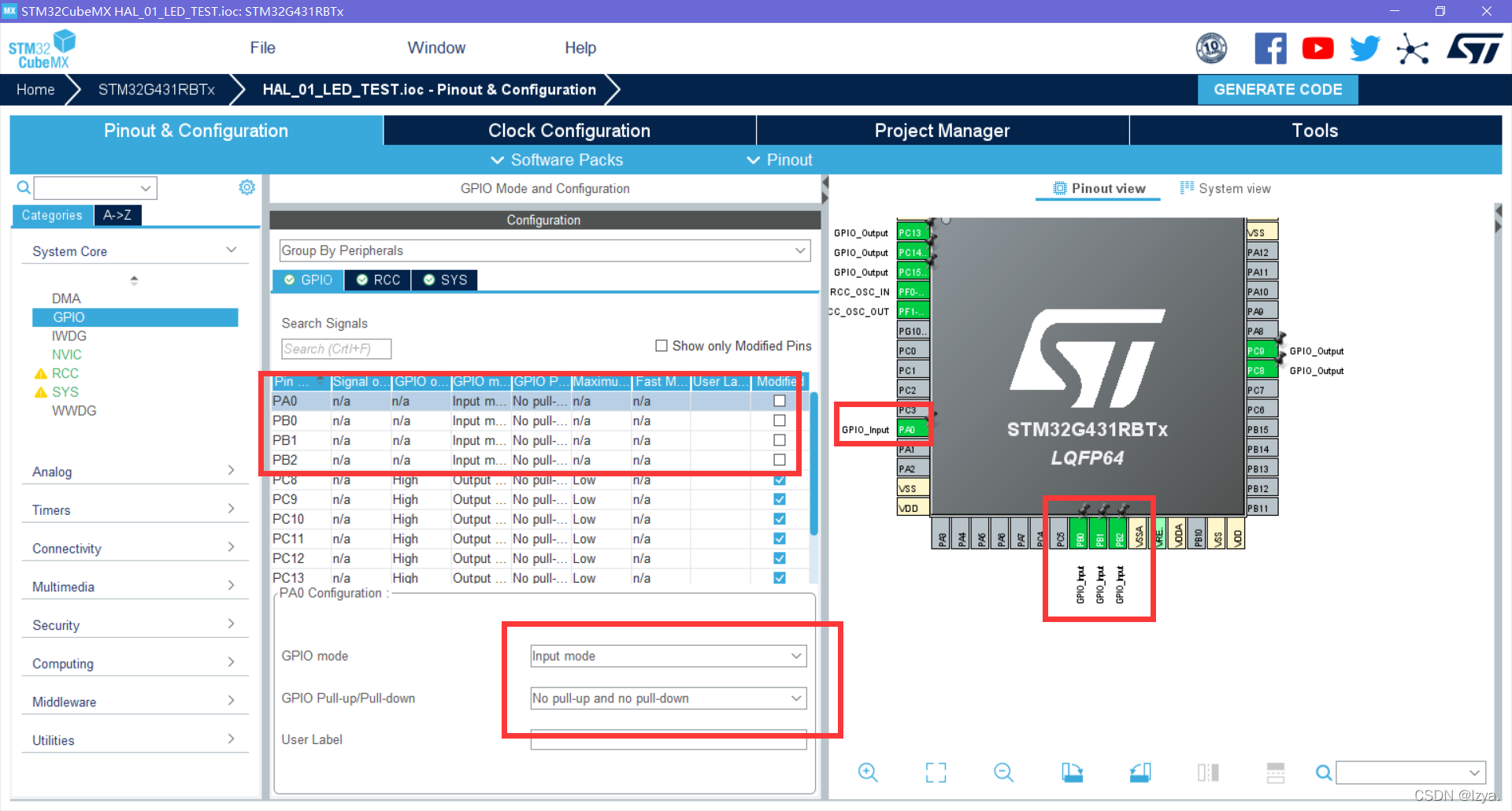This screenshot has width=1512, height=811.
Task: Select the A->Z sorting tab
Action: coord(117,215)
